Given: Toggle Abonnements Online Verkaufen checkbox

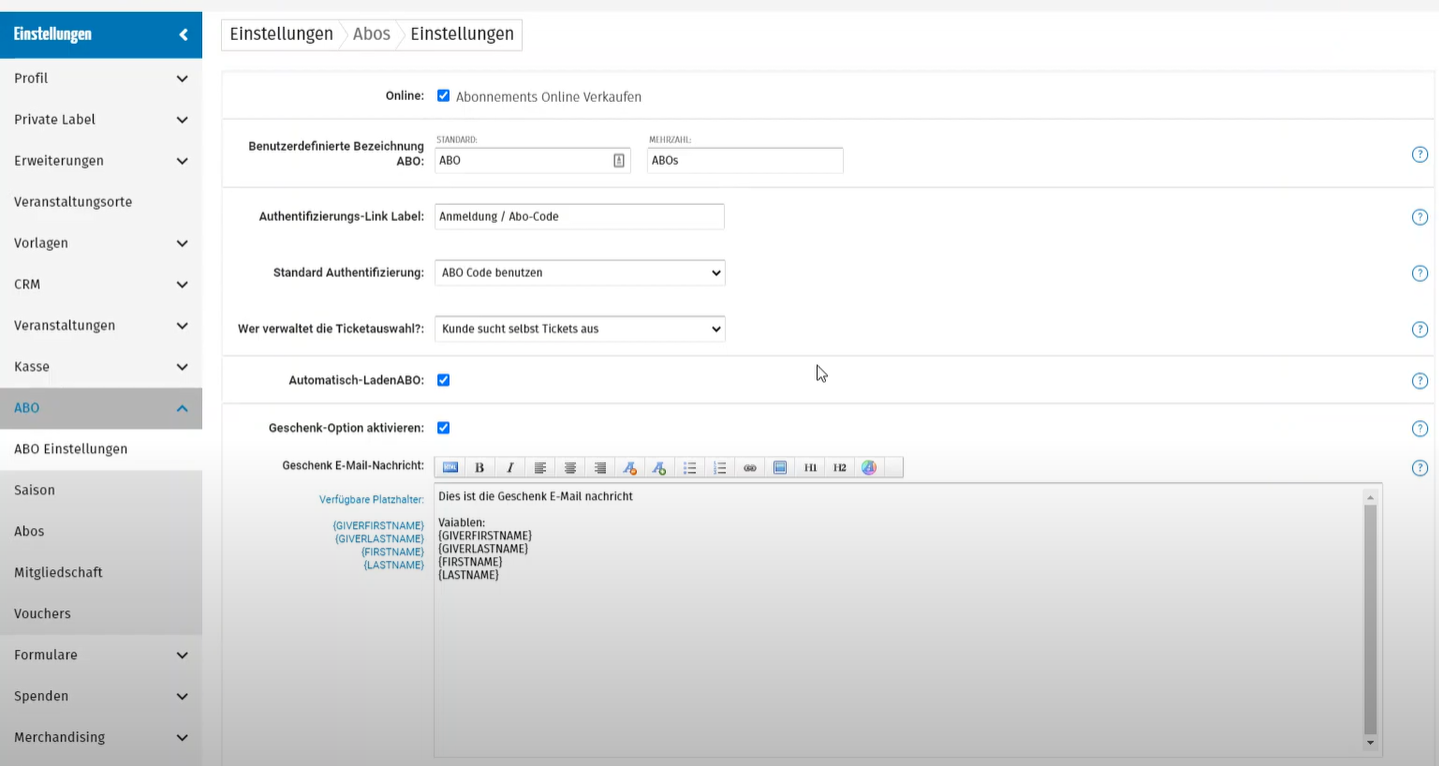Looking at the screenshot, I should click(443, 96).
